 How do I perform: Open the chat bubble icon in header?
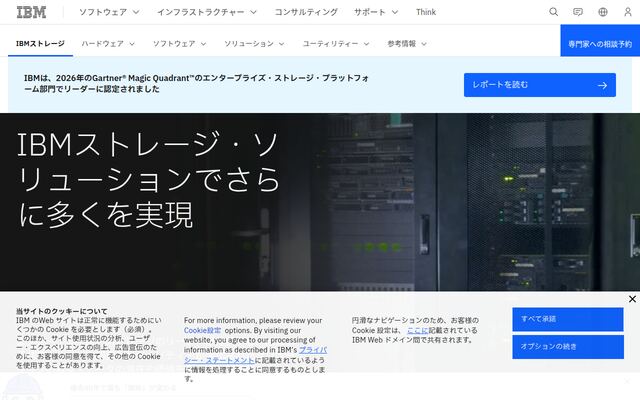578,12
